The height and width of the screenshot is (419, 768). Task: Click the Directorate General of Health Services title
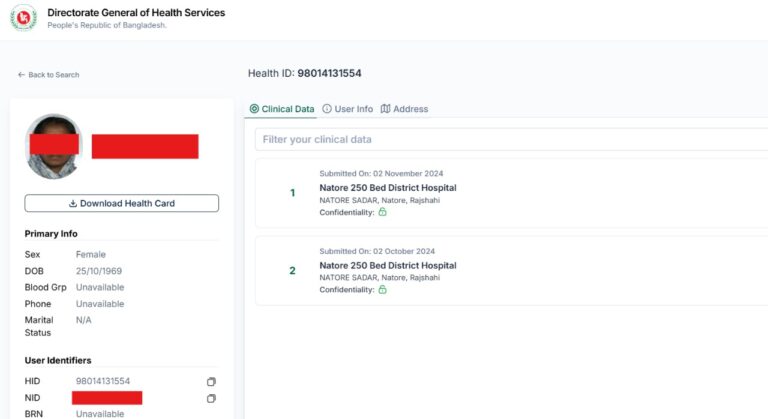pos(136,13)
